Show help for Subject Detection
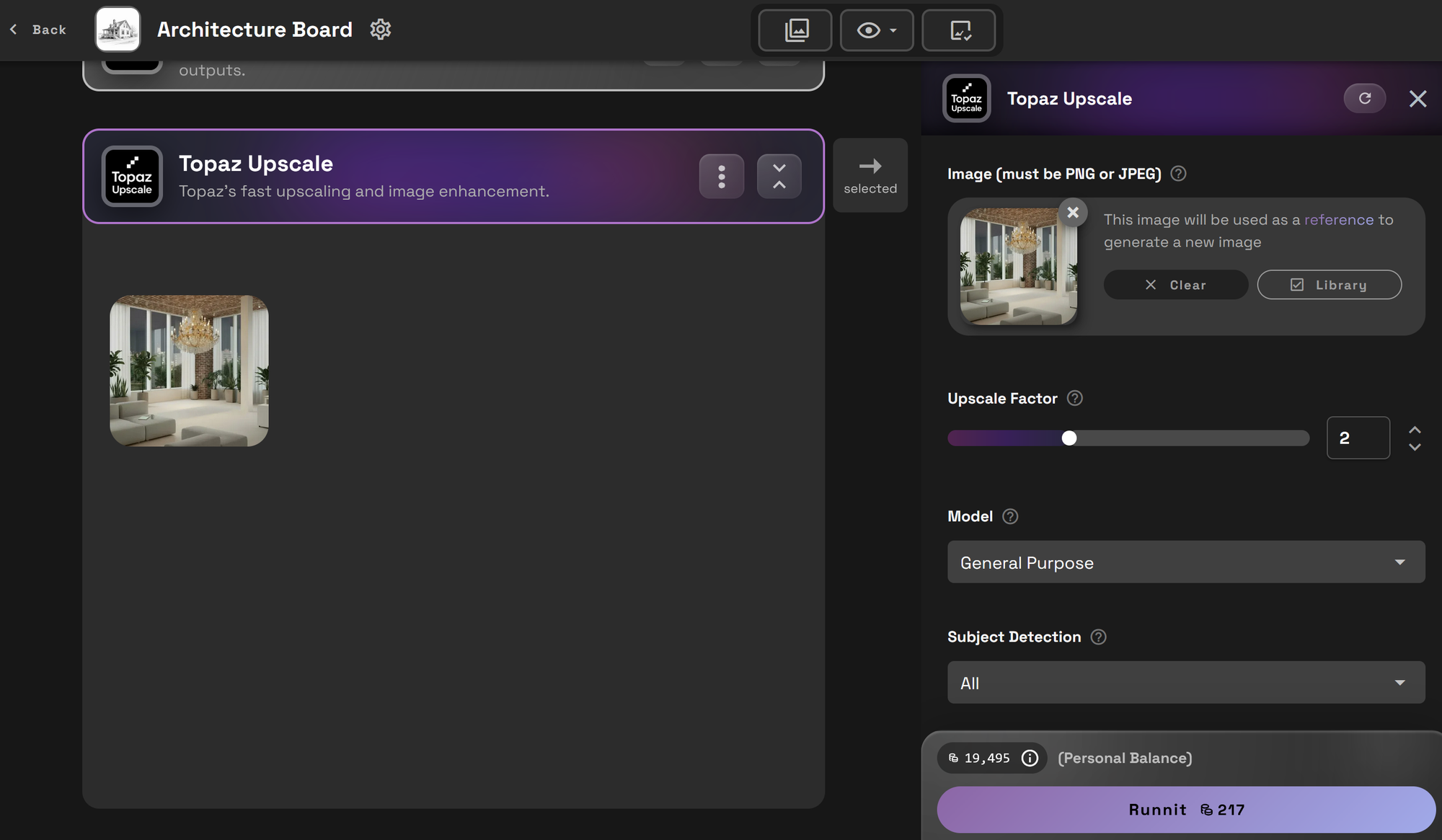 [x=1098, y=637]
